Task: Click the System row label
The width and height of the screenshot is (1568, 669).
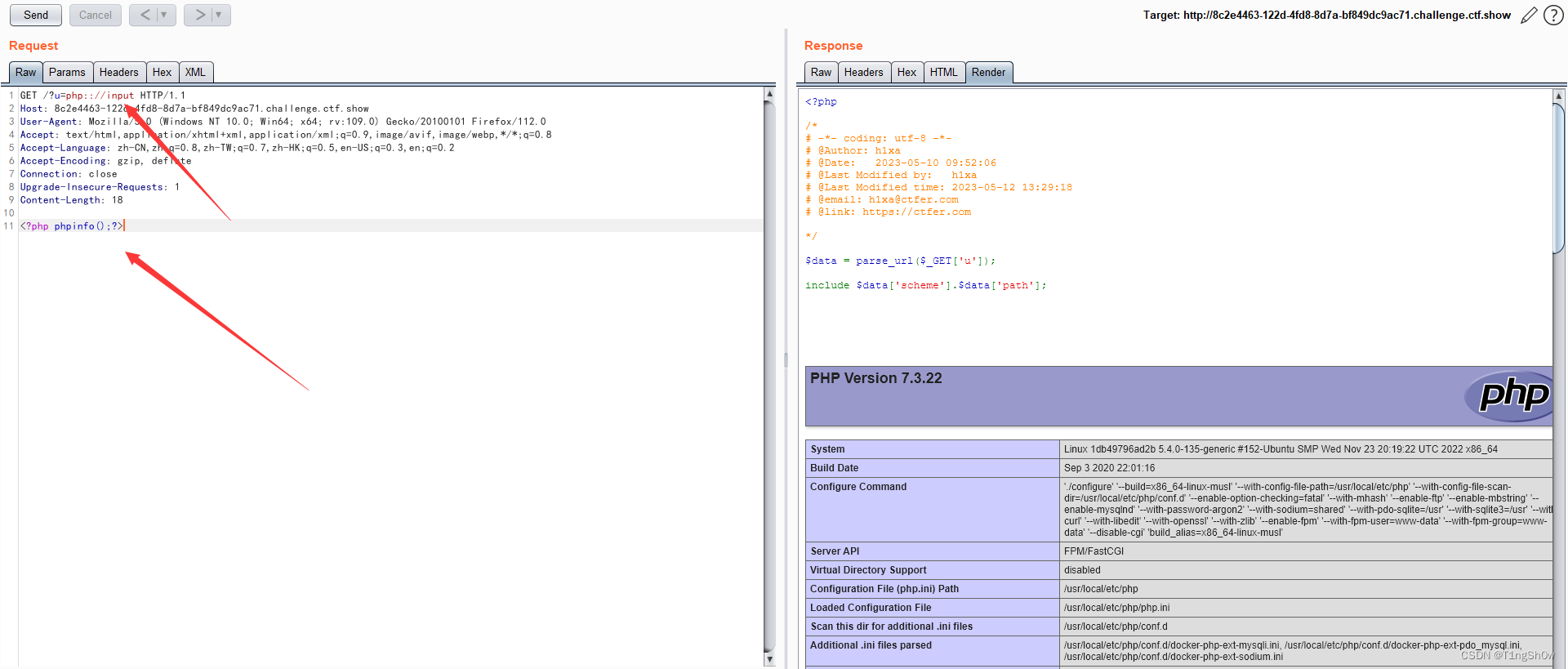Action: point(828,449)
